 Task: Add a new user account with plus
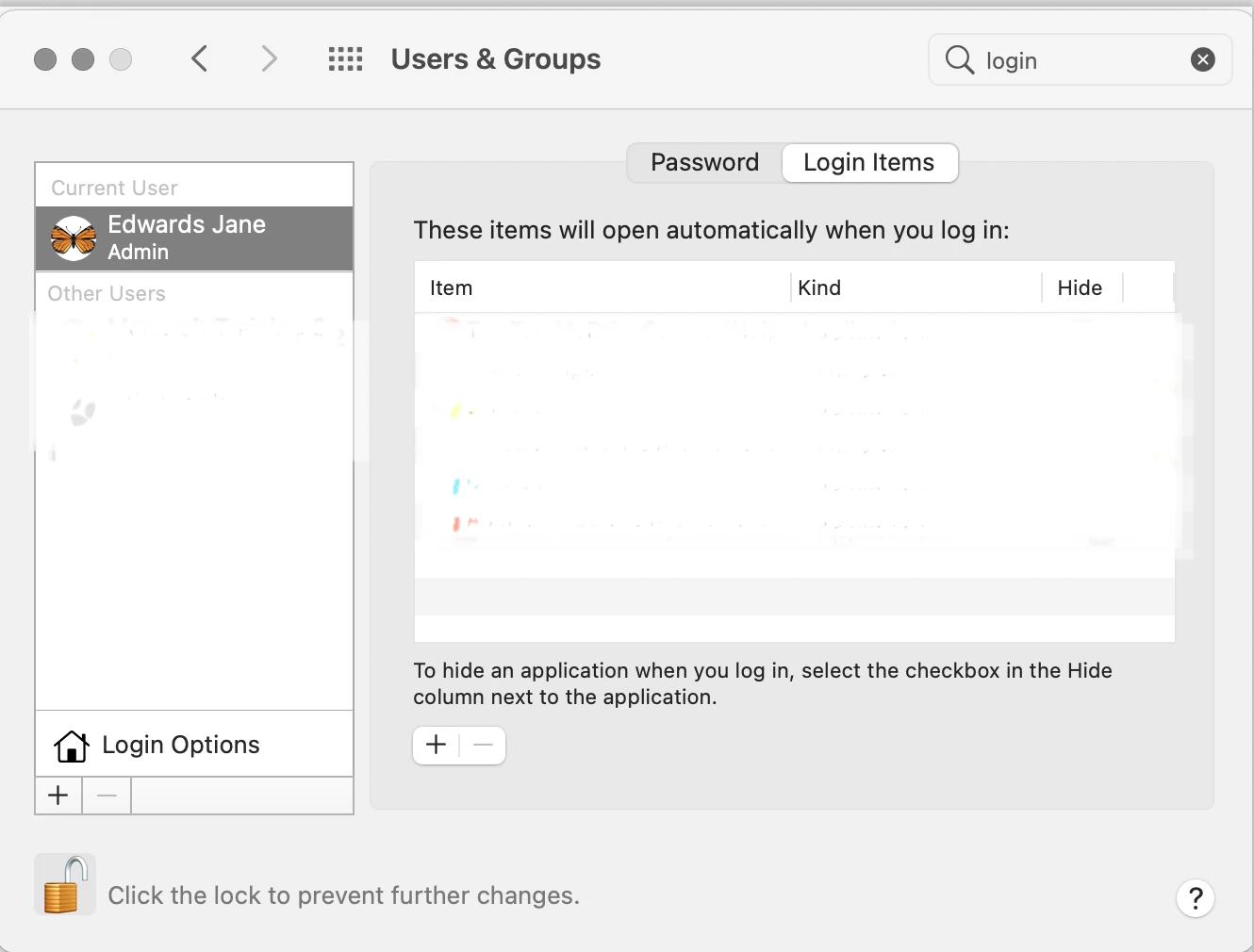click(x=58, y=796)
